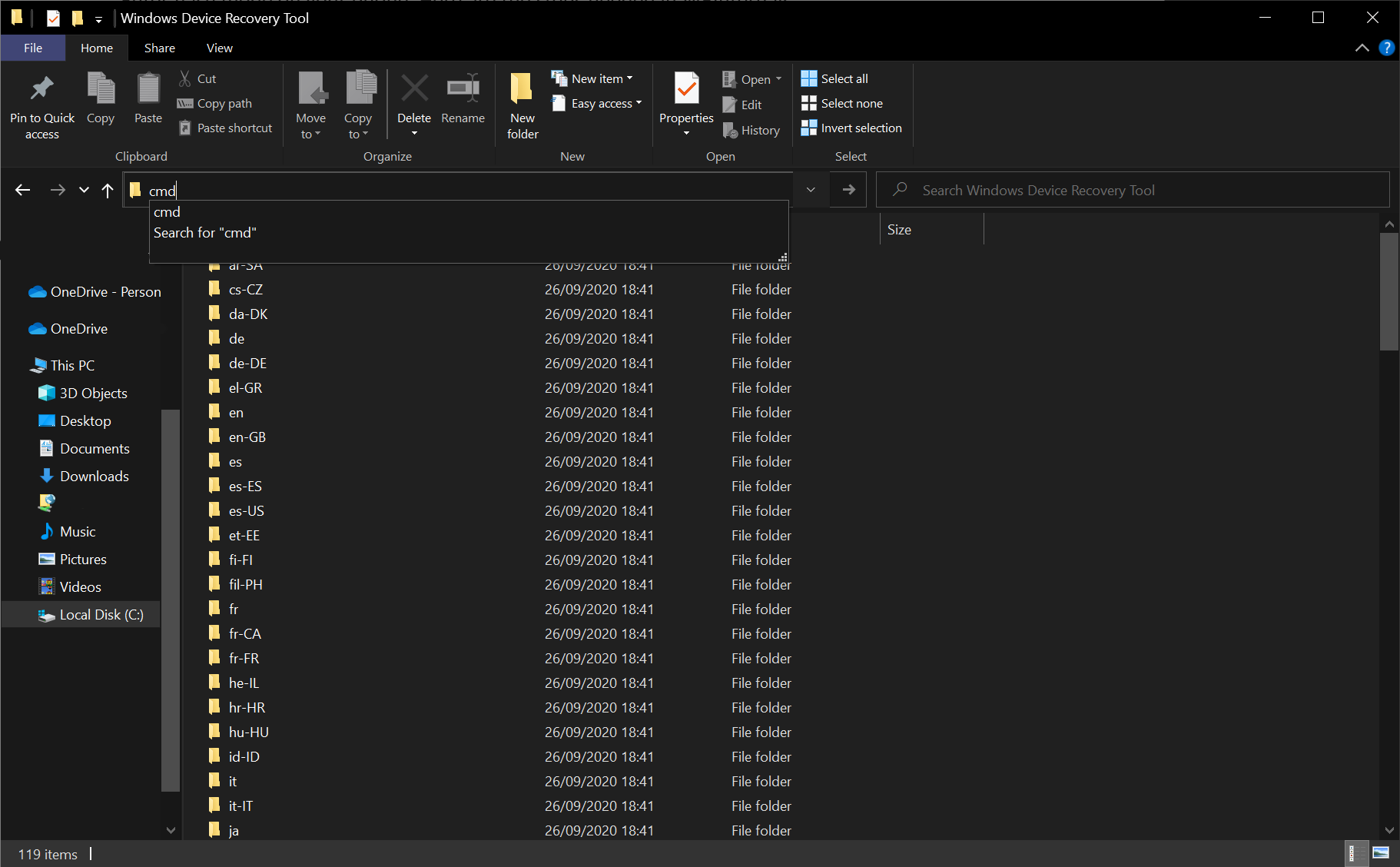The height and width of the screenshot is (867, 1400).
Task: Click the it-IT folder icon
Action: coord(214,806)
